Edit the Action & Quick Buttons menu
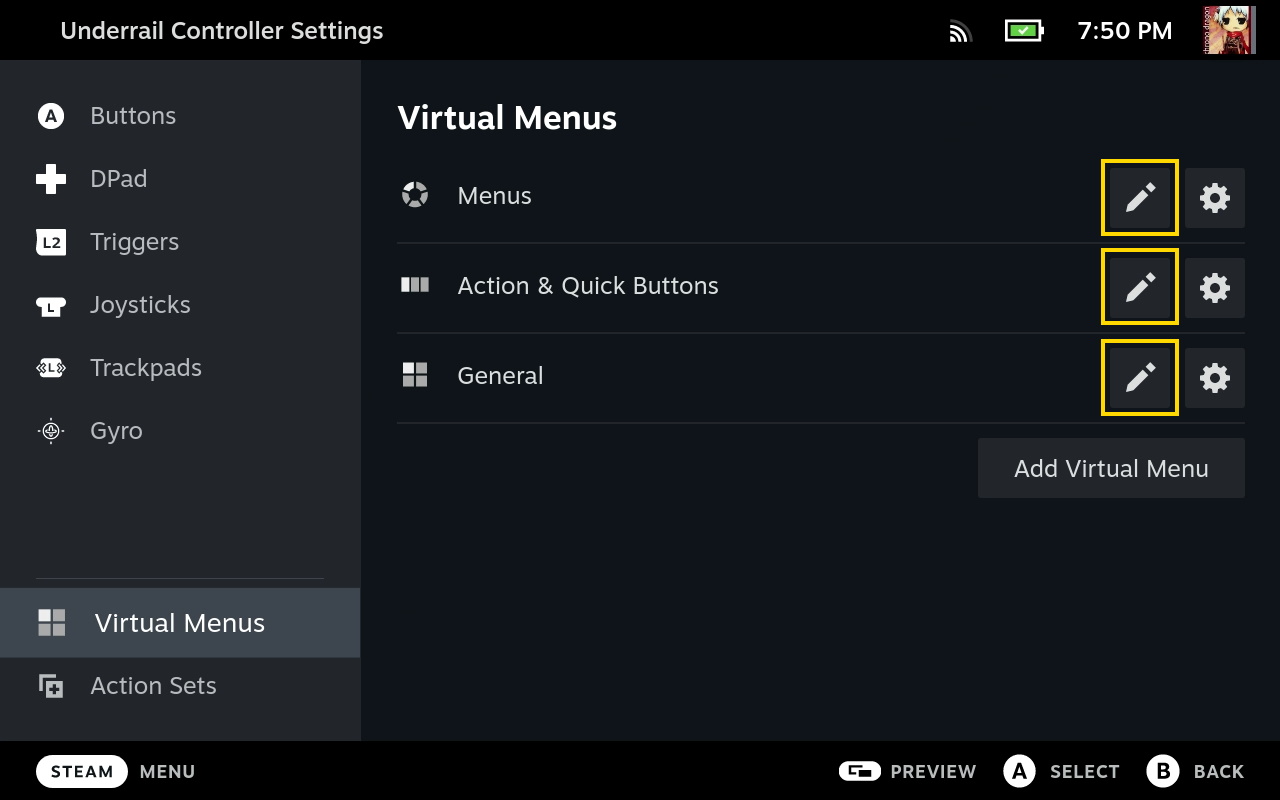This screenshot has height=800, width=1280. pyautogui.click(x=1139, y=288)
